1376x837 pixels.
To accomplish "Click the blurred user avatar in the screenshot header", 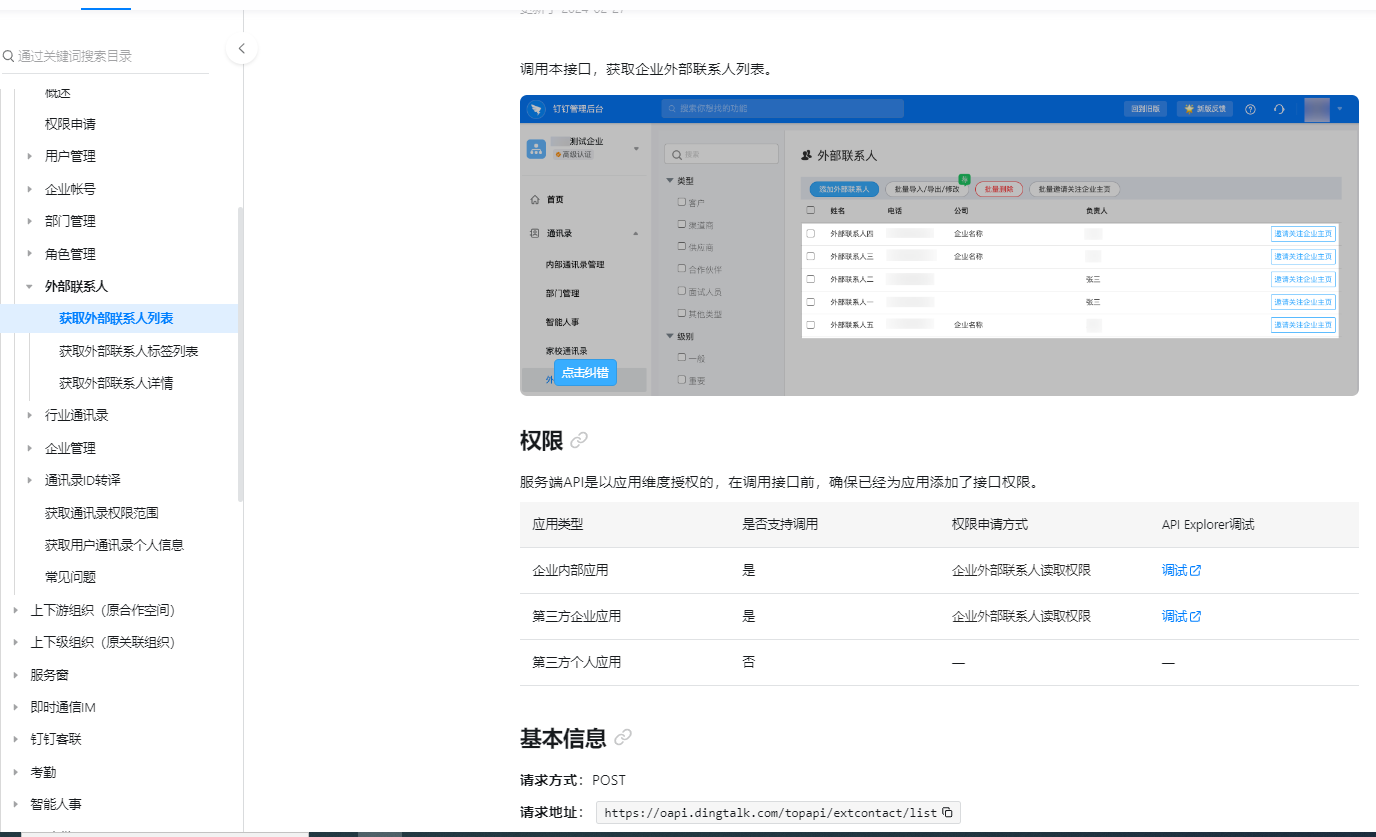I will 1317,109.
